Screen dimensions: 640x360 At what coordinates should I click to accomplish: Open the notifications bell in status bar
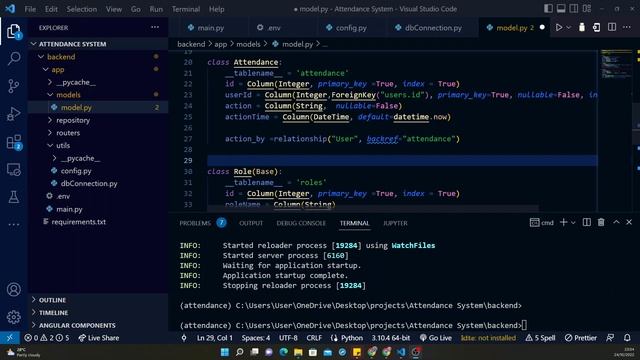click(627, 338)
